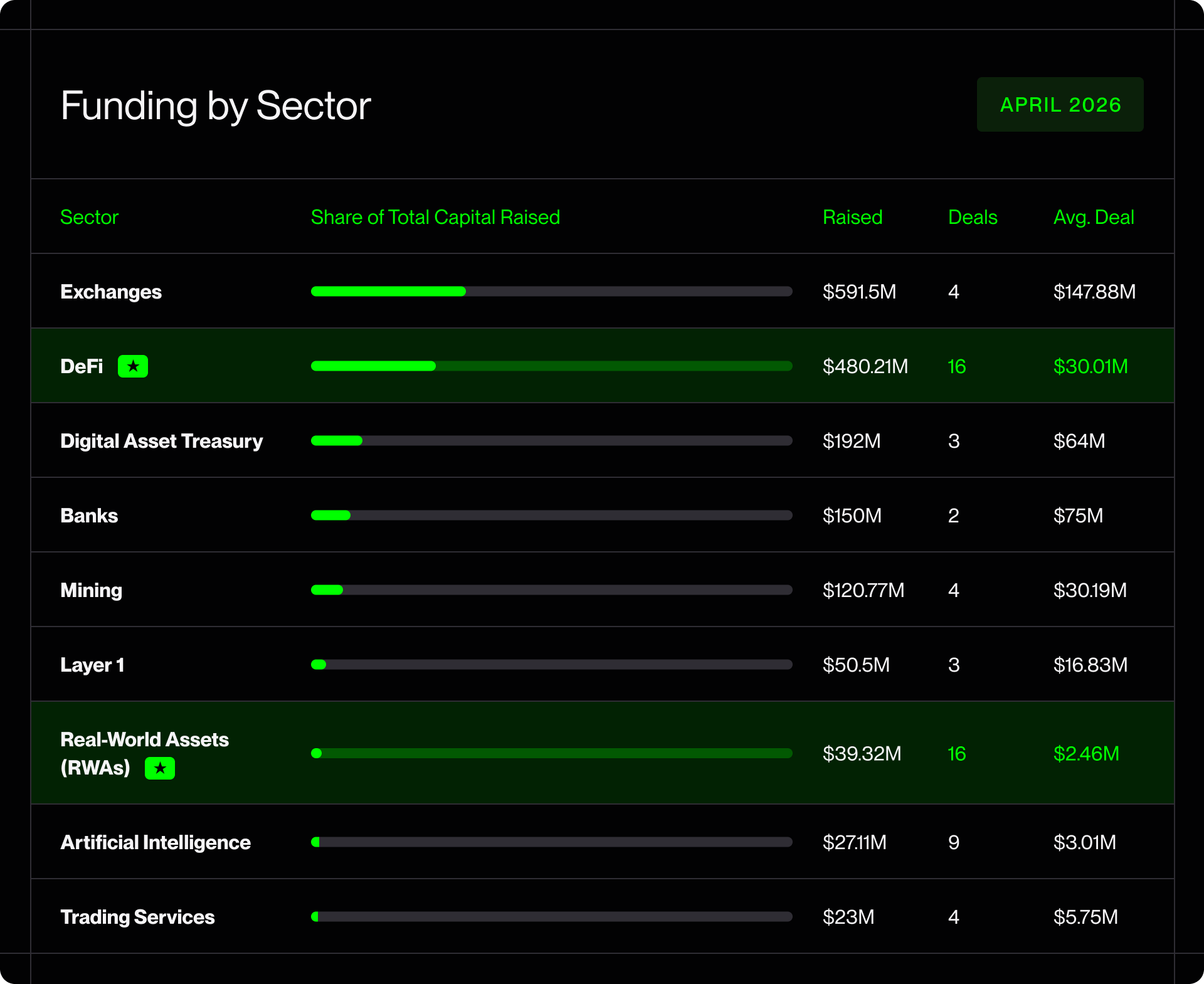Viewport: 1204px width, 984px height.
Task: Select the Exchanges sector row label
Action: click(111, 292)
